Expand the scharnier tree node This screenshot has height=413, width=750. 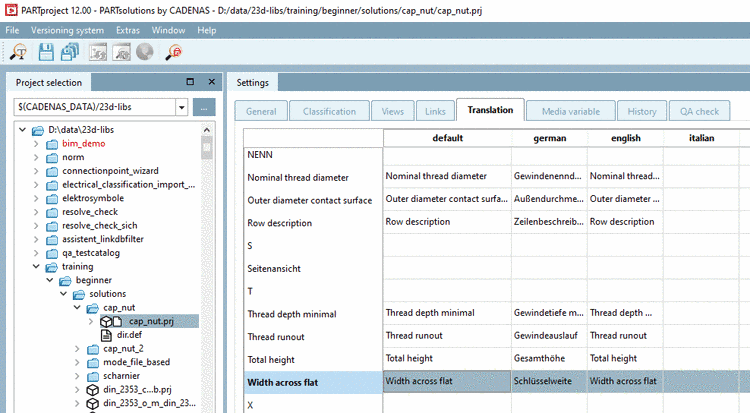point(77,376)
